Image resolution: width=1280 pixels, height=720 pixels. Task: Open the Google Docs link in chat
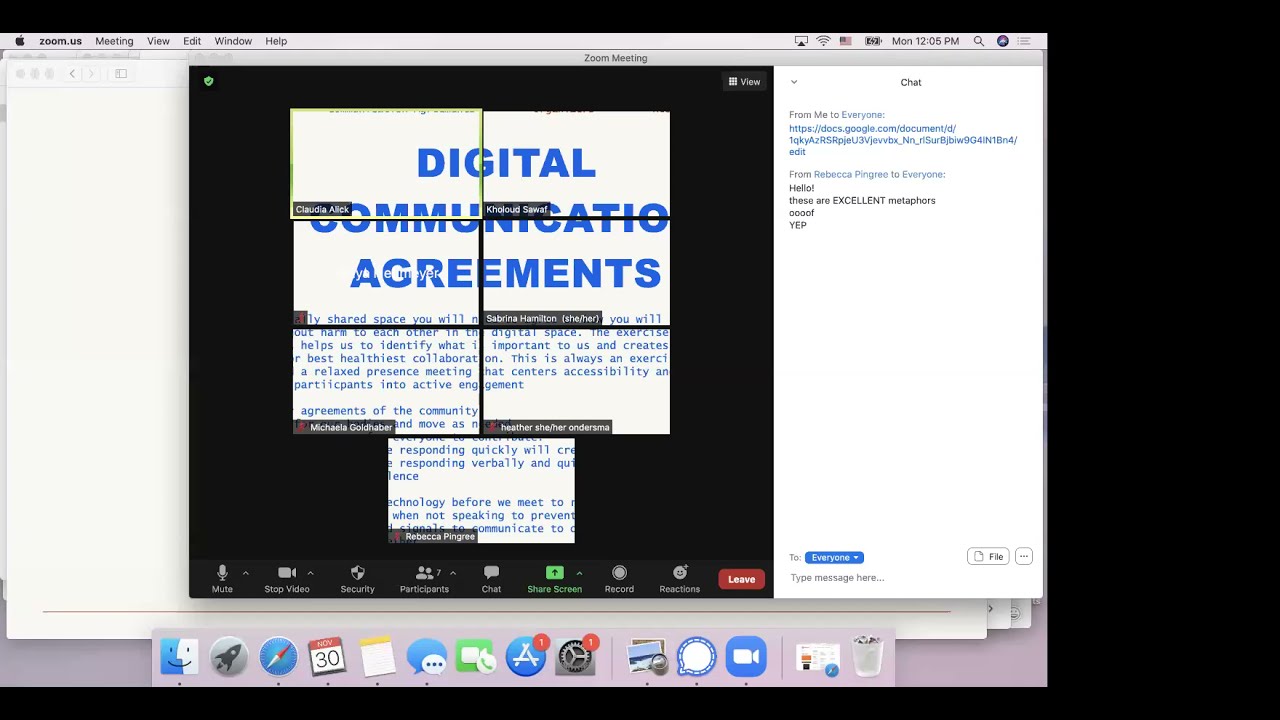[x=903, y=140]
